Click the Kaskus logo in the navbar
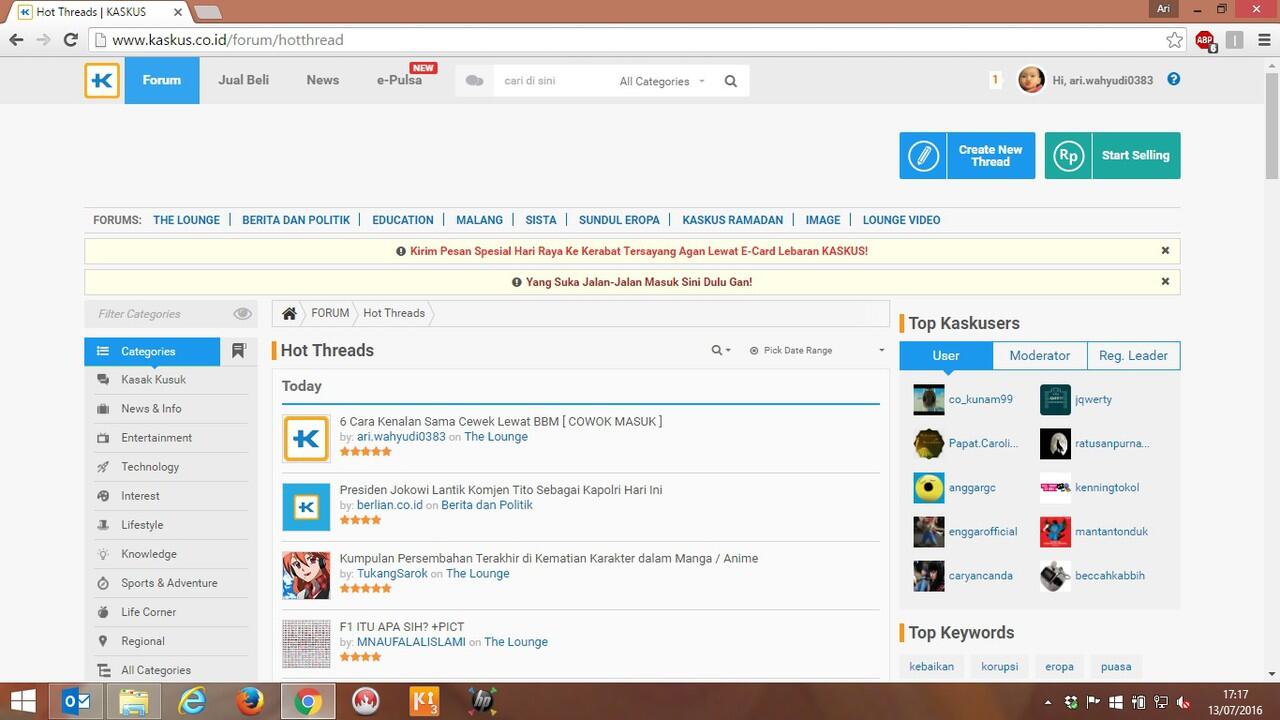 [x=102, y=80]
